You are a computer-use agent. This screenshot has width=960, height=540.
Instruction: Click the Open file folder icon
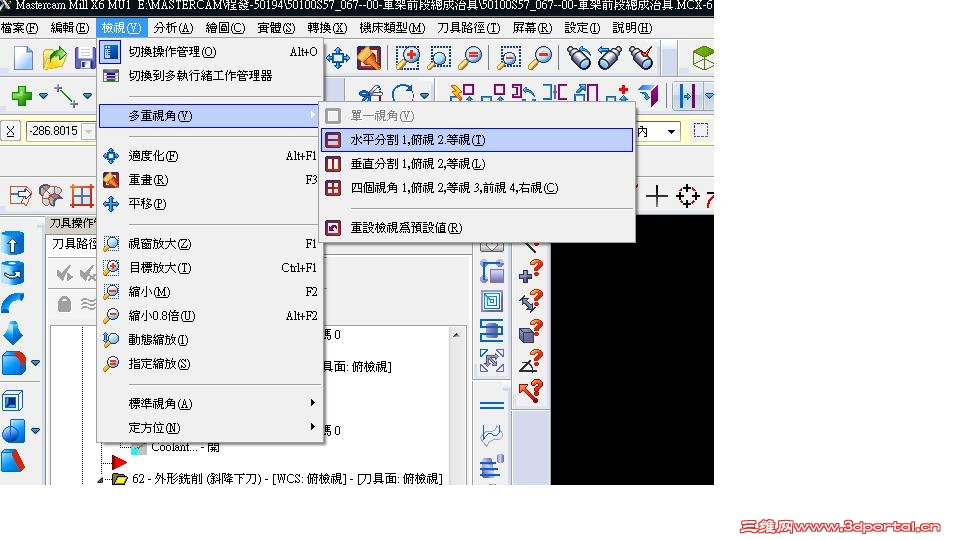(x=54, y=58)
